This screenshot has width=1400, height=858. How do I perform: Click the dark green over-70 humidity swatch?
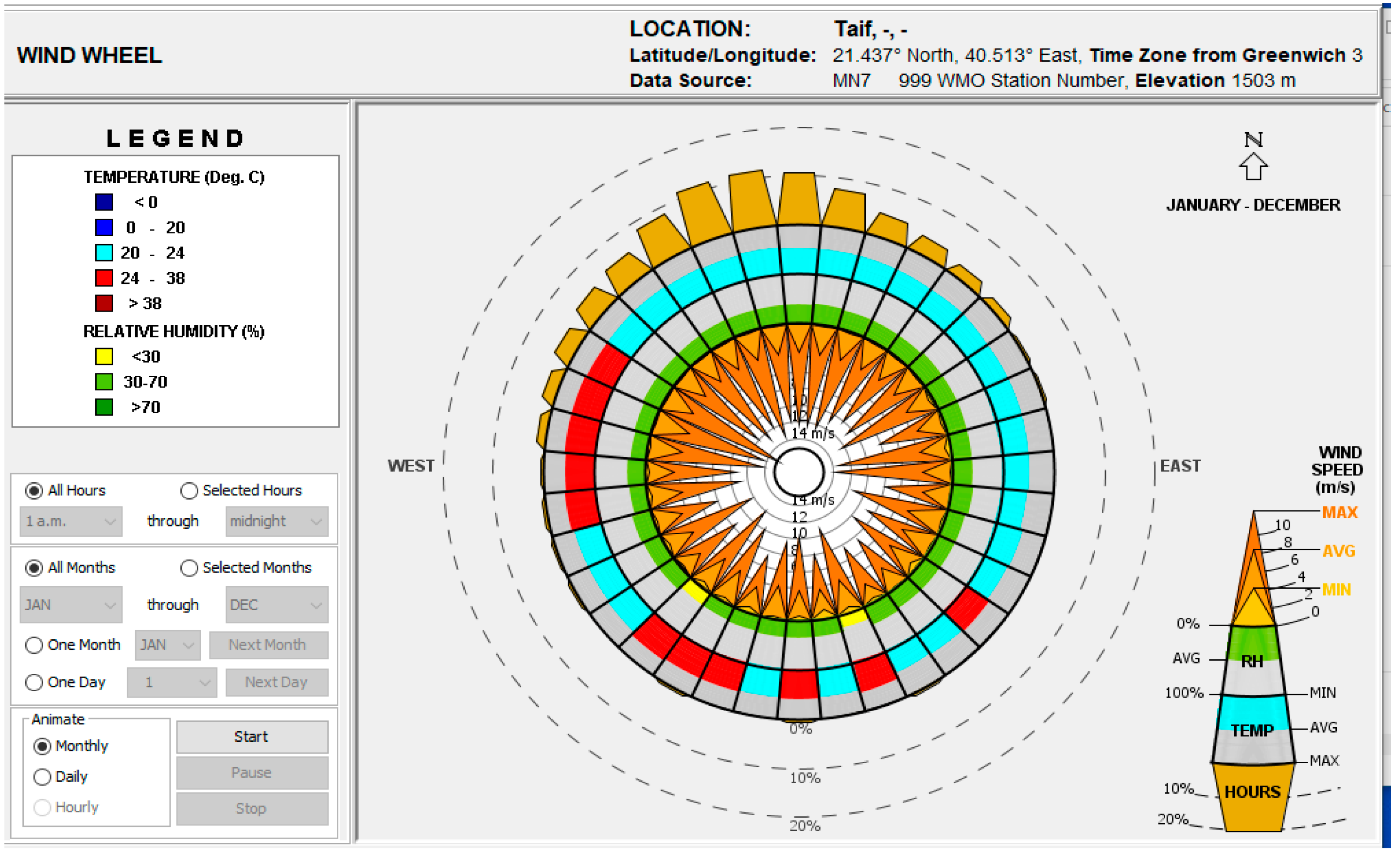pyautogui.click(x=104, y=407)
